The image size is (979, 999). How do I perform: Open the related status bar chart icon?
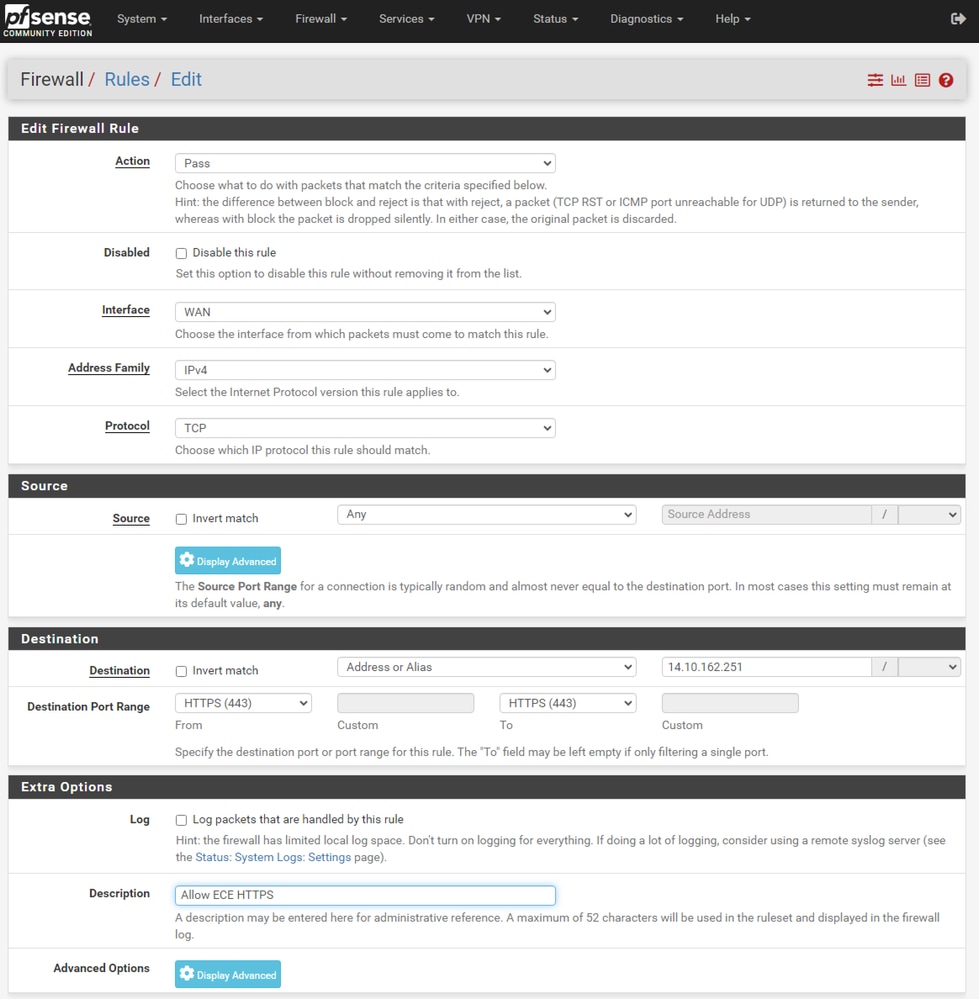click(898, 80)
